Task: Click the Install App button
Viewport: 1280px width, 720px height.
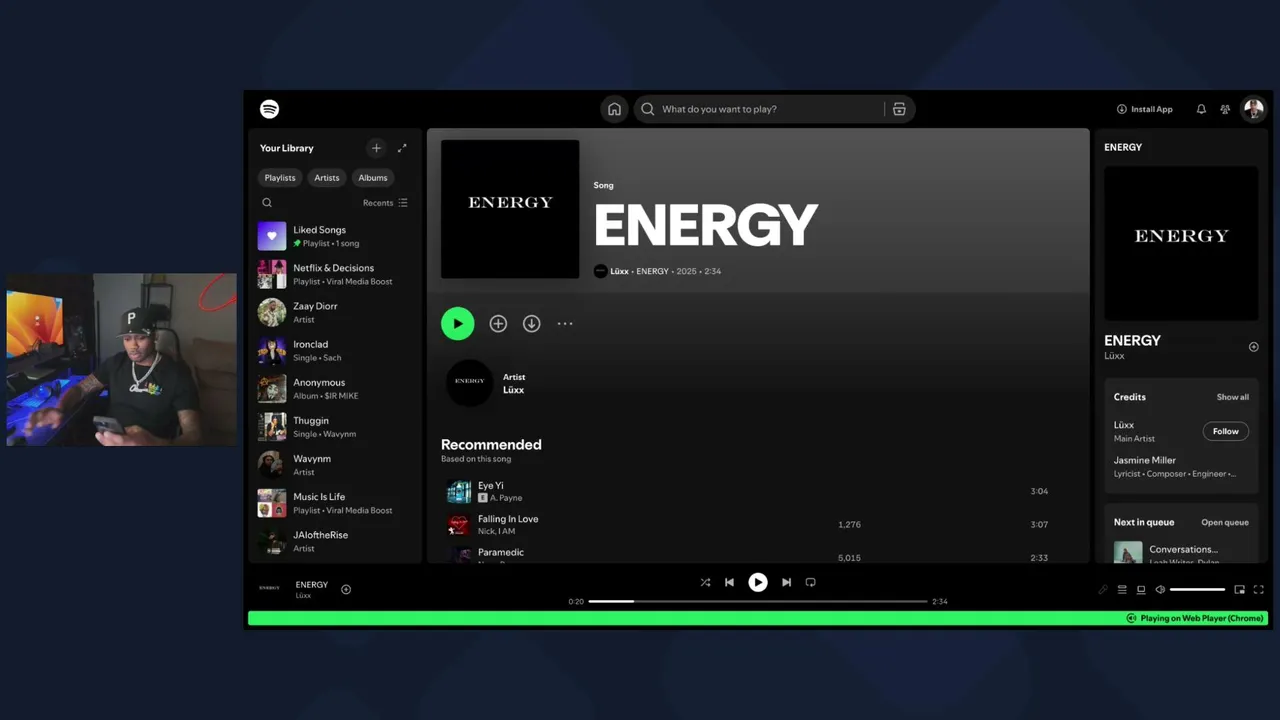Action: click(x=1145, y=109)
